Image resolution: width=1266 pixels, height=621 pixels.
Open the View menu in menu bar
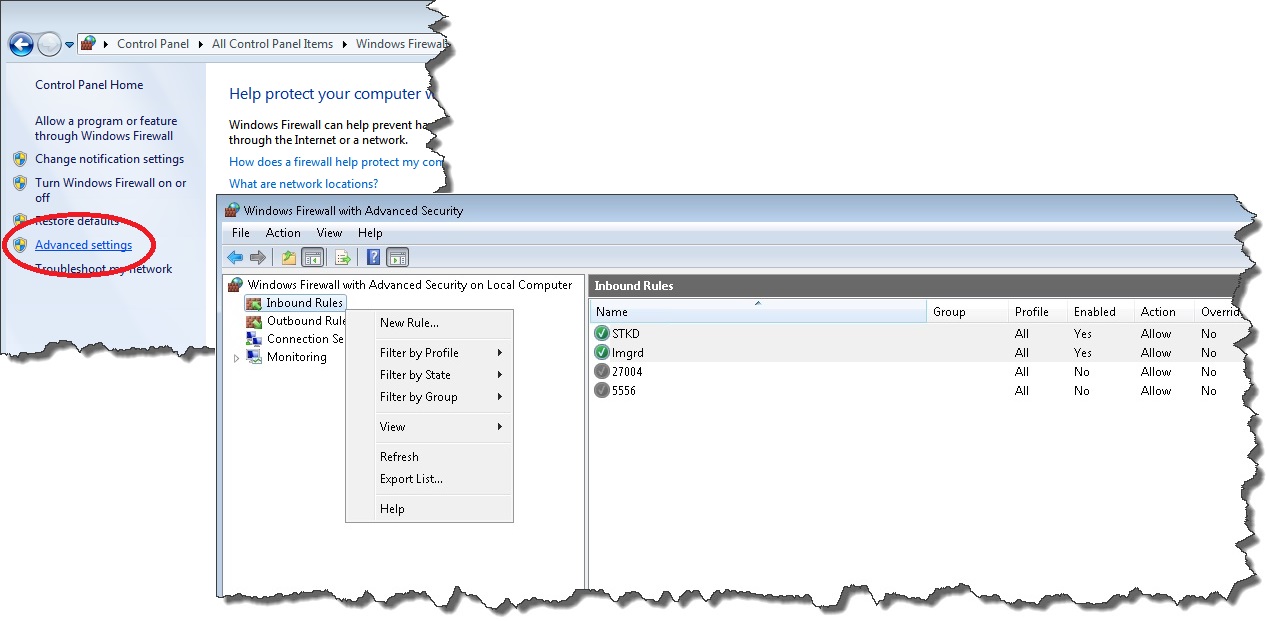329,233
